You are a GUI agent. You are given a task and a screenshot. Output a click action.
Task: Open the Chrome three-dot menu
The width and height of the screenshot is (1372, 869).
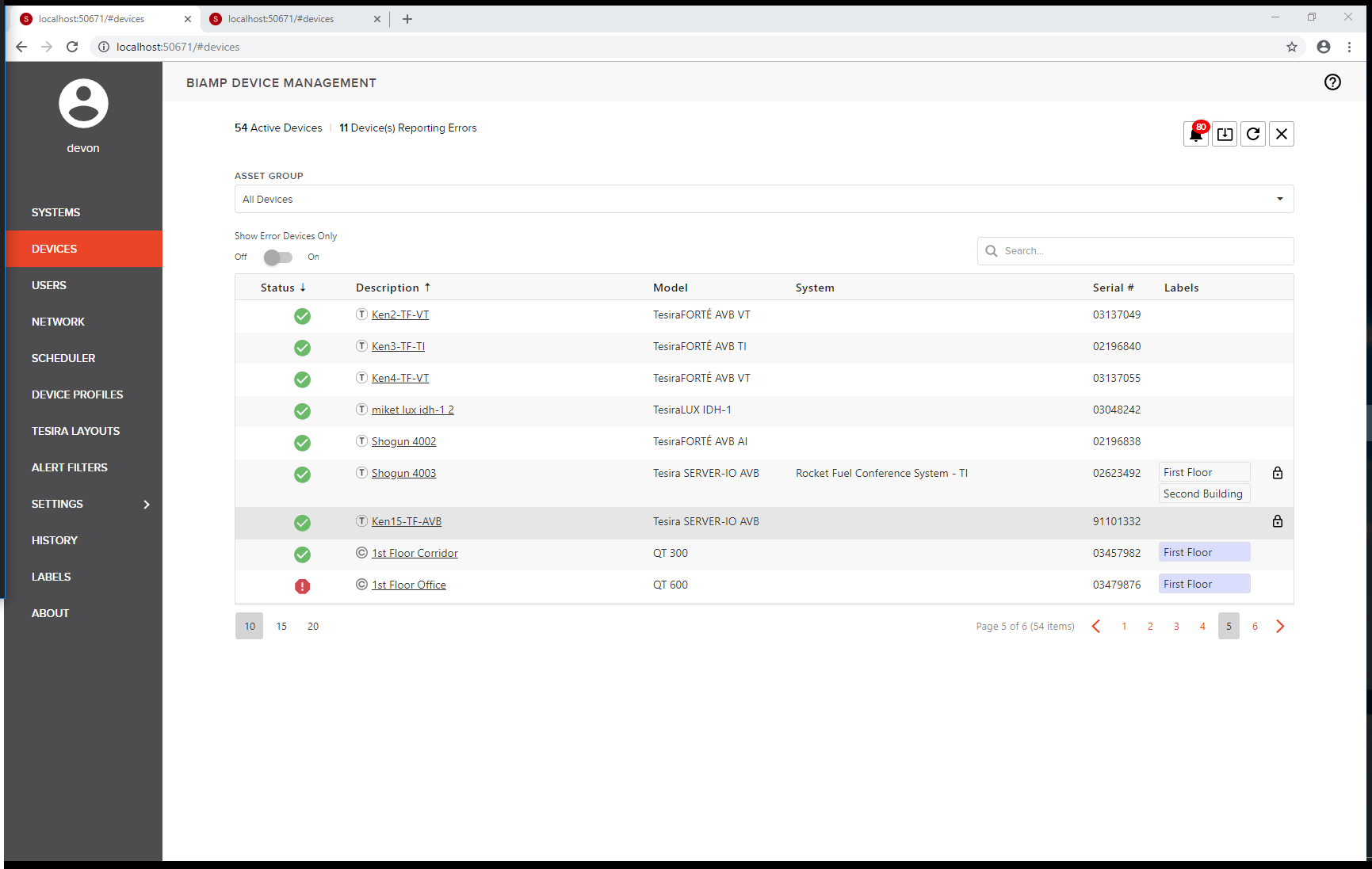(1349, 47)
